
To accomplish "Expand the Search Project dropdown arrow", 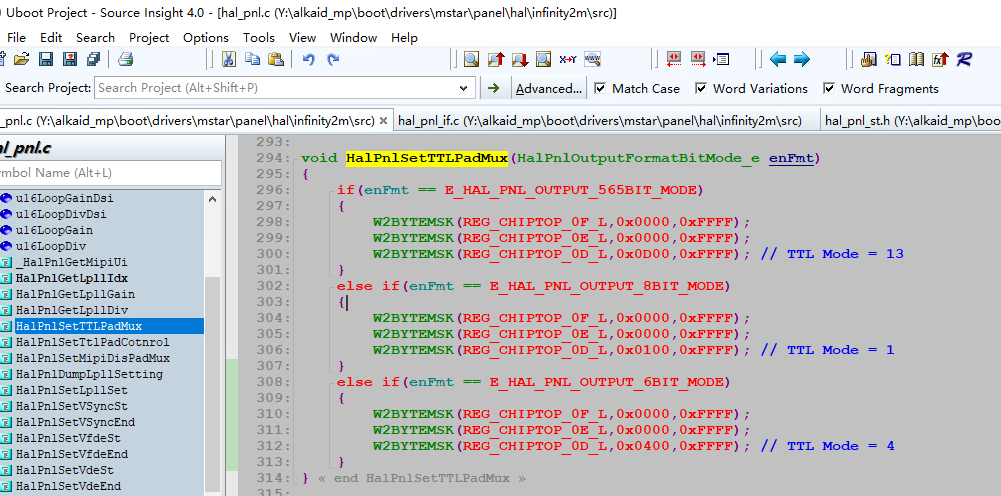I will point(464,88).
